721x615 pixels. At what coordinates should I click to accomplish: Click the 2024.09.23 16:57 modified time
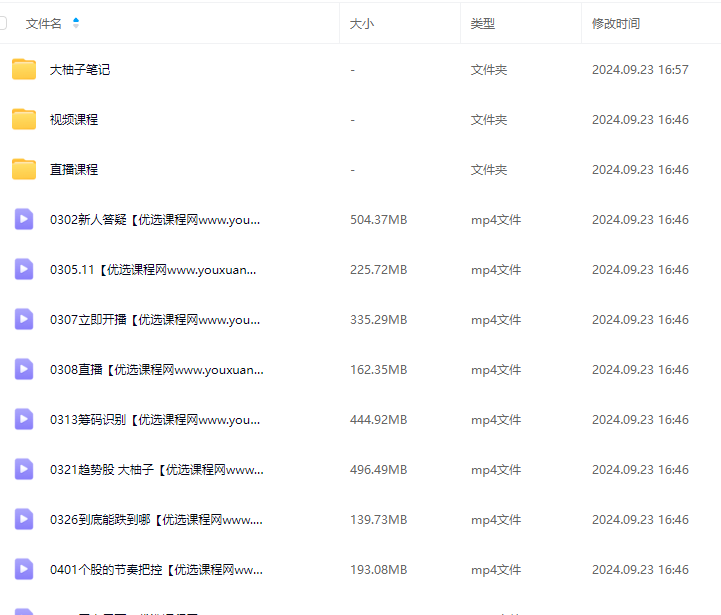click(640, 69)
